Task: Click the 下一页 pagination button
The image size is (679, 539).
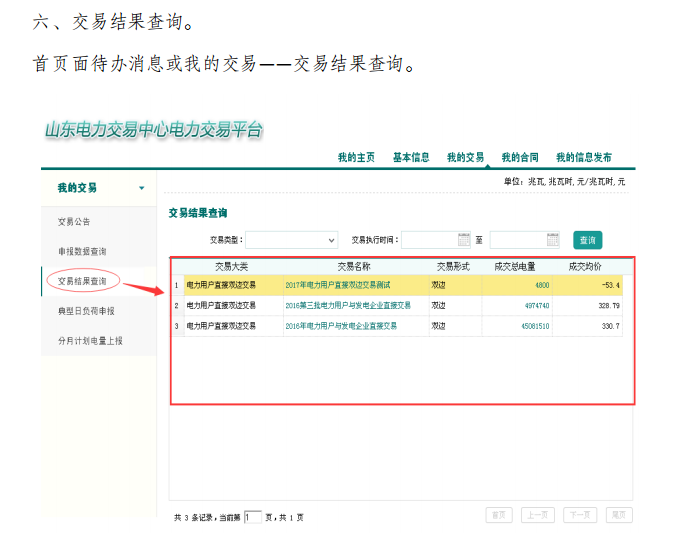Action: (578, 515)
